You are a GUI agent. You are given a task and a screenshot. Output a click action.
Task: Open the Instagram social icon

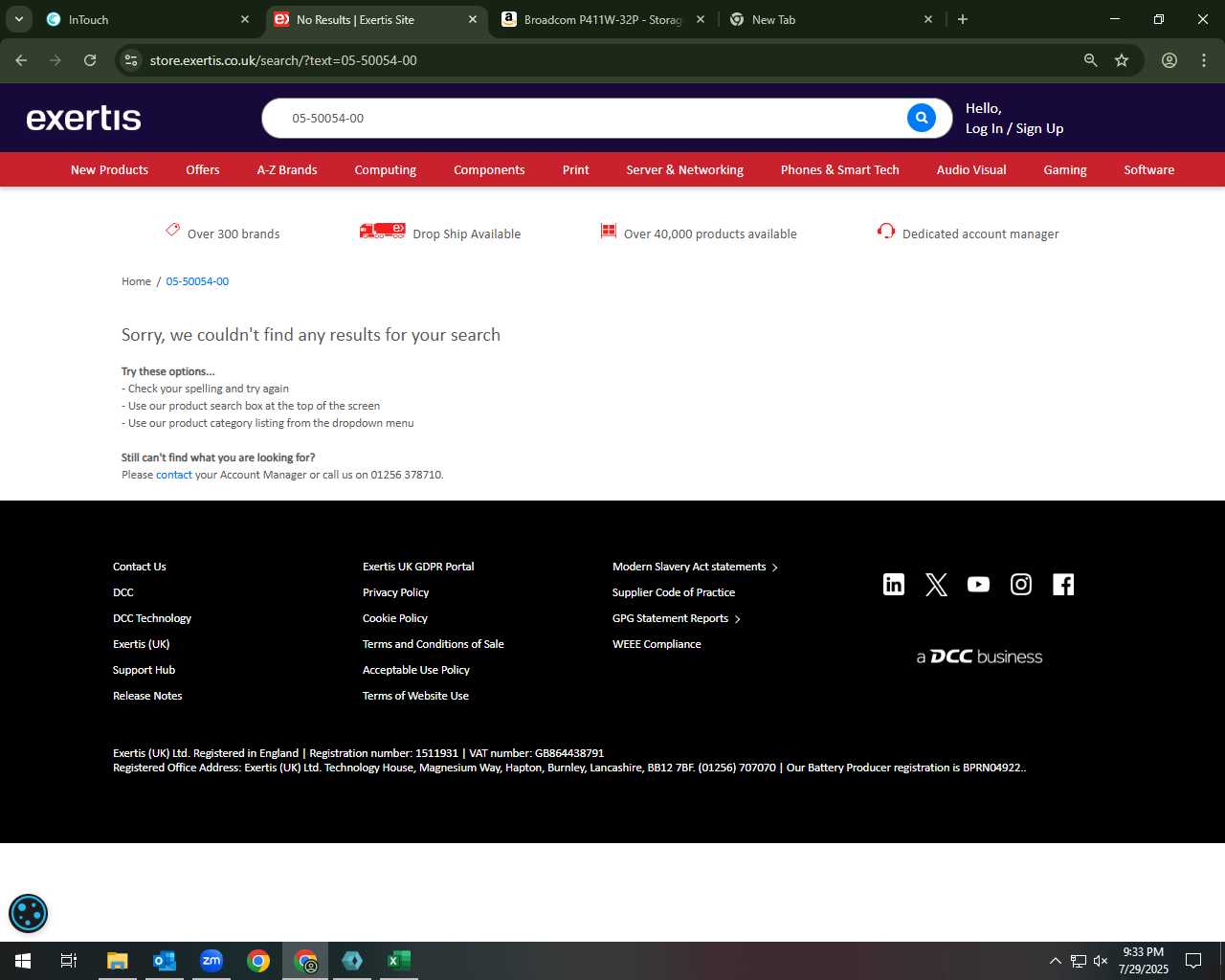[1021, 585]
